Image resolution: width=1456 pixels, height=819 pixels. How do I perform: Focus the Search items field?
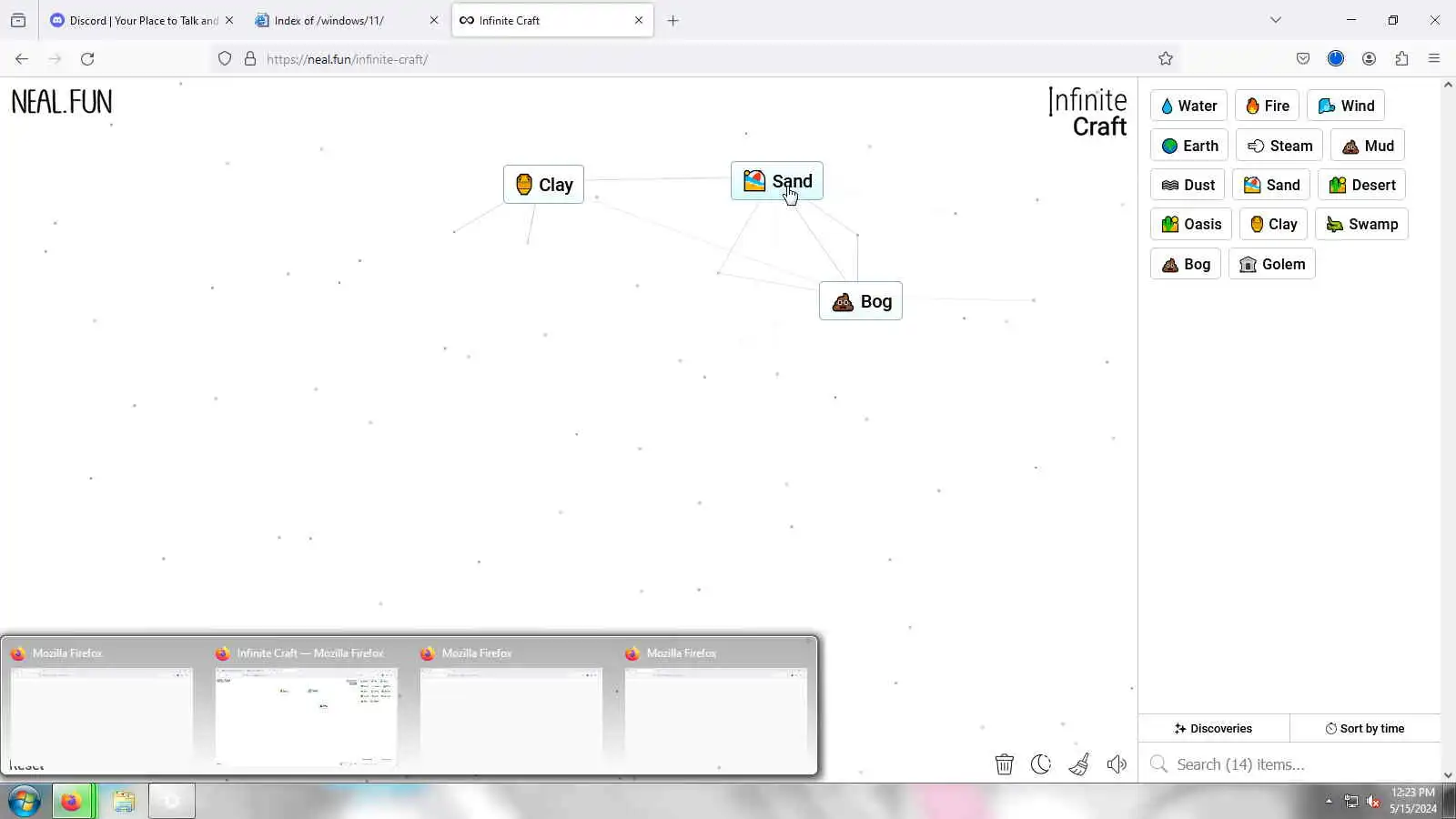point(1289,764)
